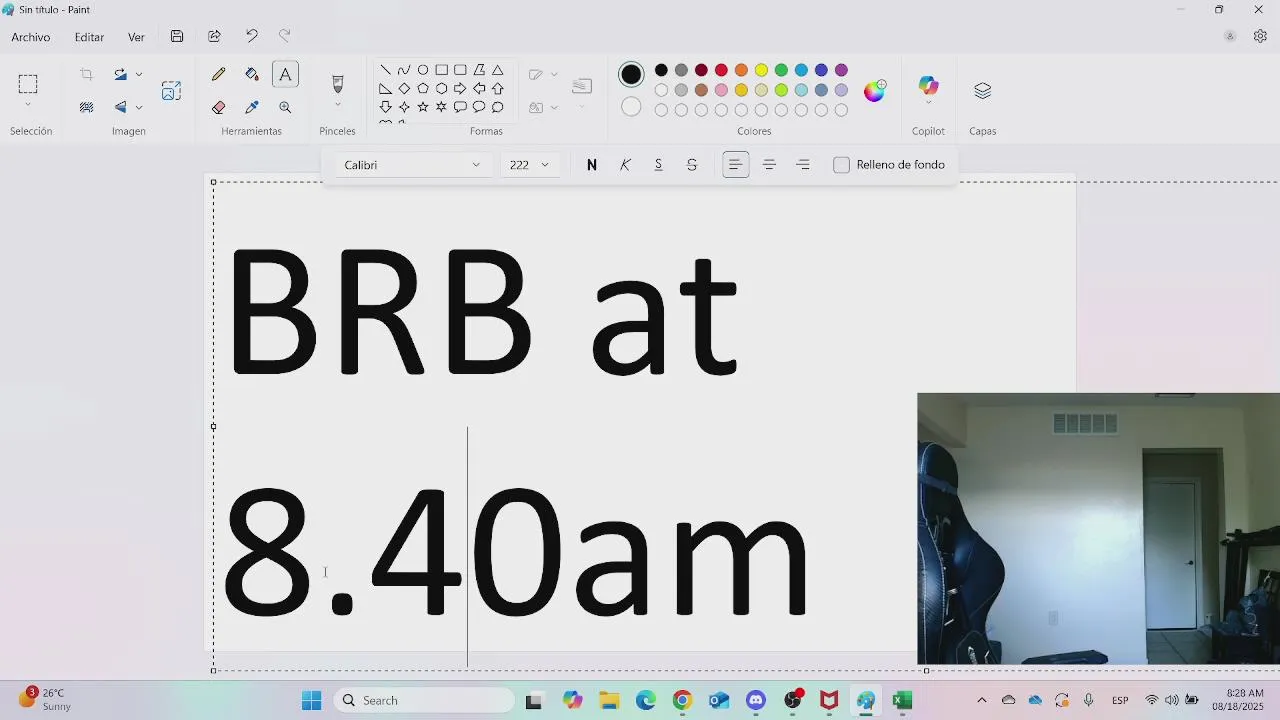Select the Text tool
Viewport: 1280px width, 720px height.
tap(285, 74)
